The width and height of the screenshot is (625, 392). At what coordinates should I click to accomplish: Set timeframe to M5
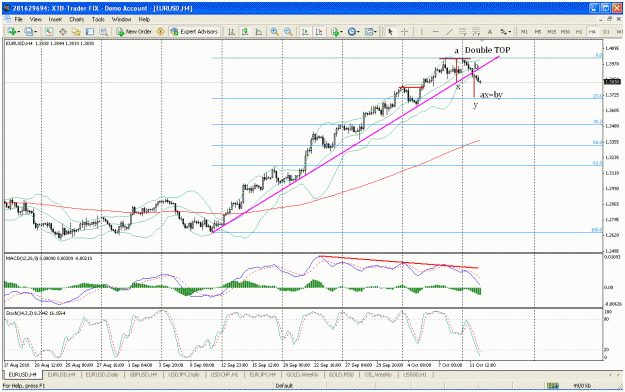pos(538,32)
